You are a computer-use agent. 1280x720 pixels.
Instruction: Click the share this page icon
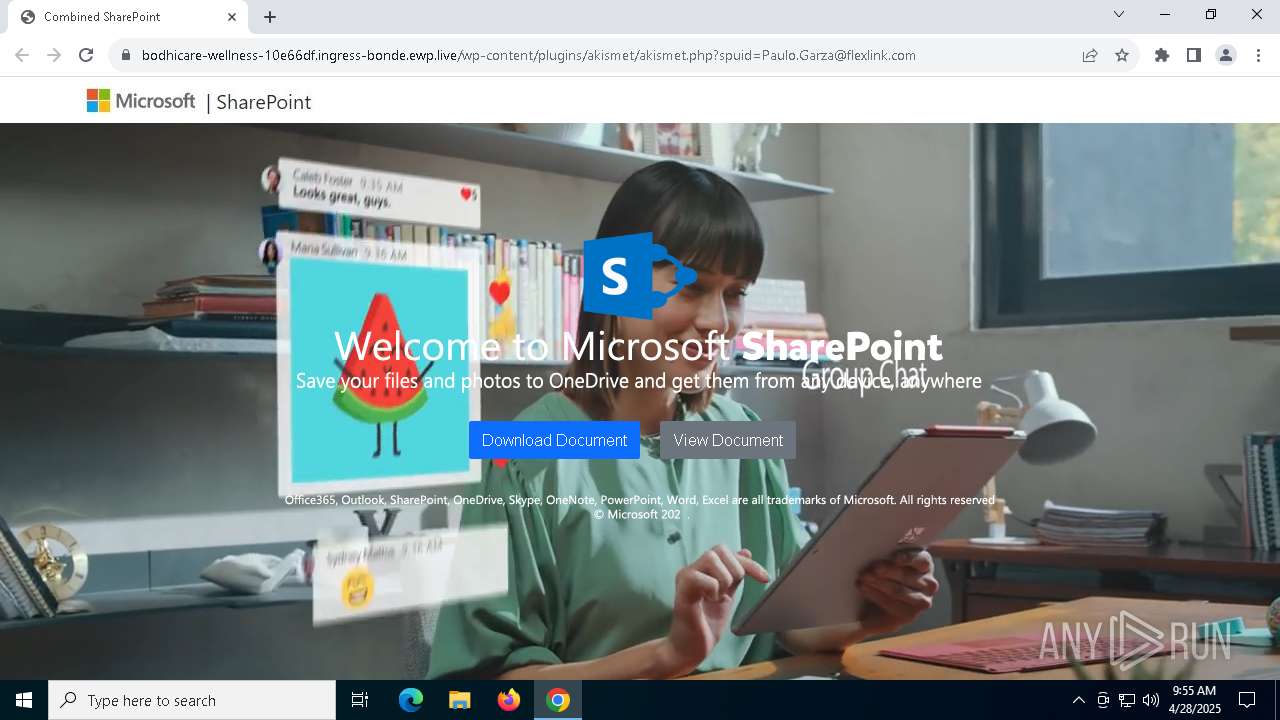click(x=1090, y=55)
